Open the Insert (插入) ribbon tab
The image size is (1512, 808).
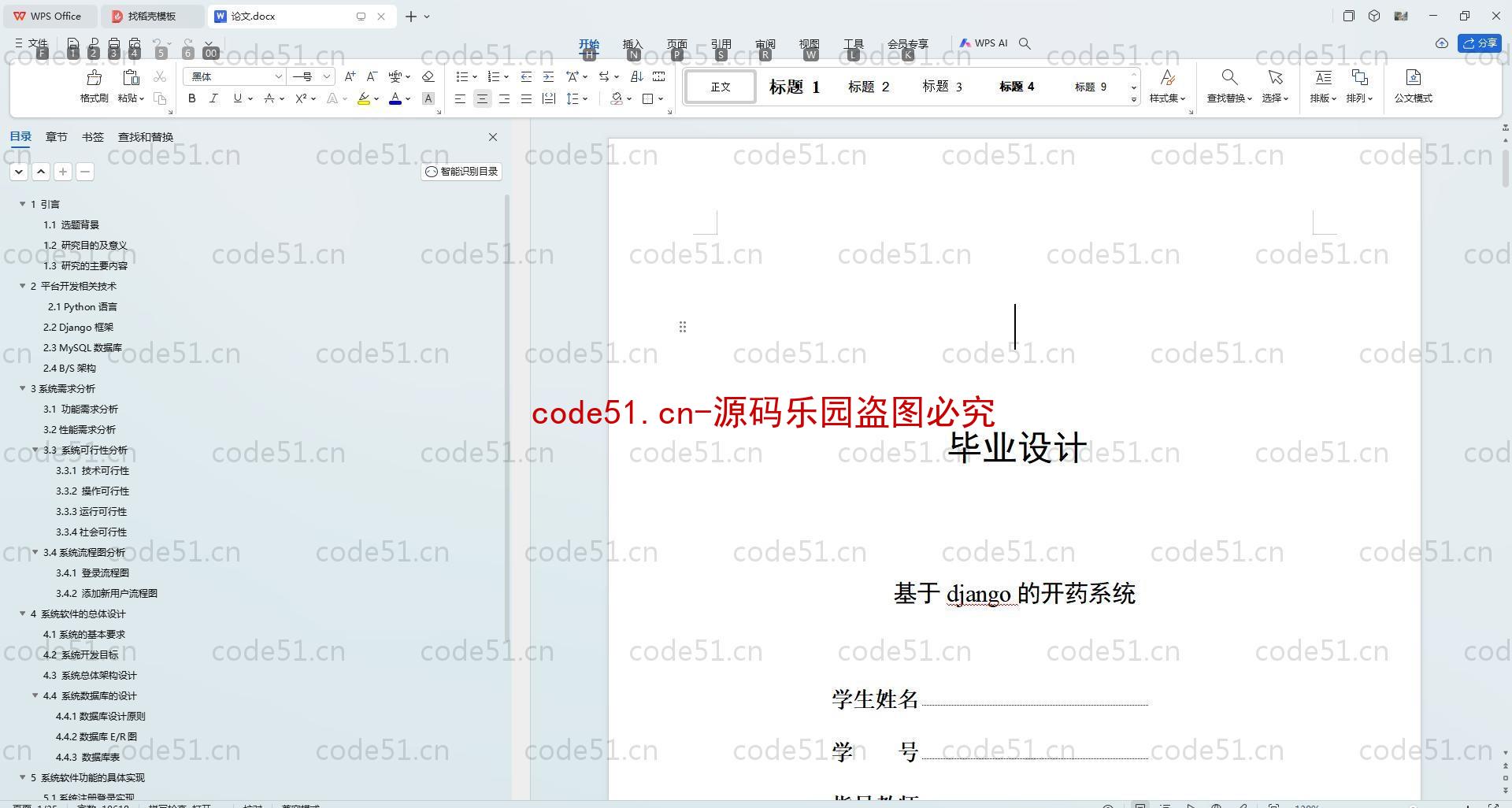[x=632, y=44]
